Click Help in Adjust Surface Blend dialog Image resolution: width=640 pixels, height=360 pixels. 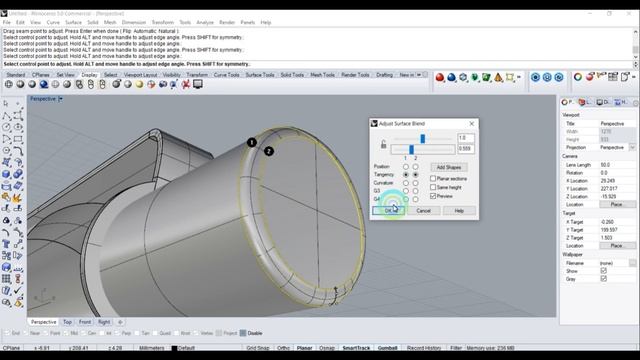(x=459, y=211)
